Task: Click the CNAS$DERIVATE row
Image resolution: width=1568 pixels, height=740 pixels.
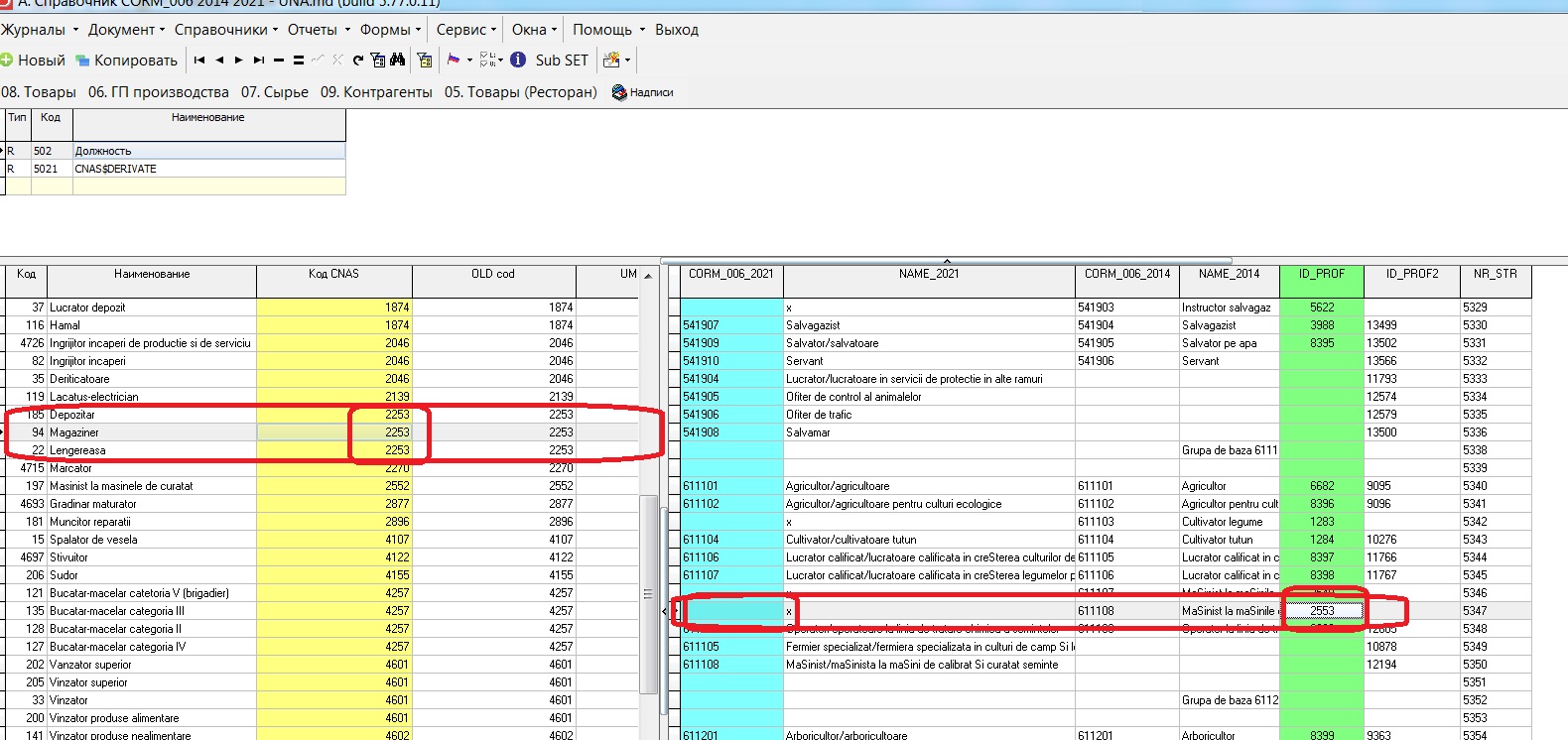Action: tap(175, 169)
